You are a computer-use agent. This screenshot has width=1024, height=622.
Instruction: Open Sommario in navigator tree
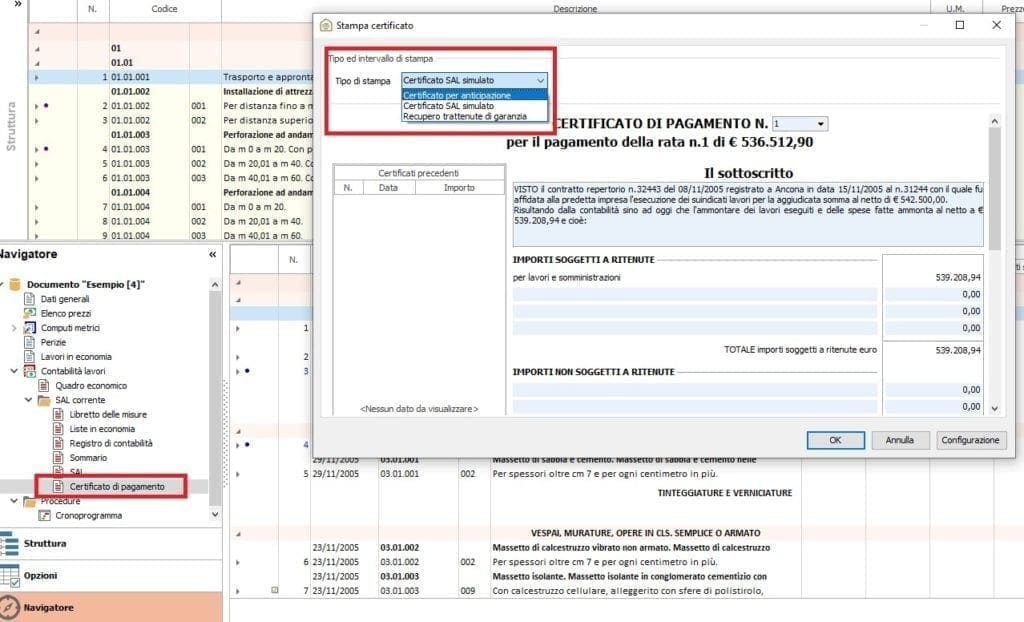tap(88, 458)
